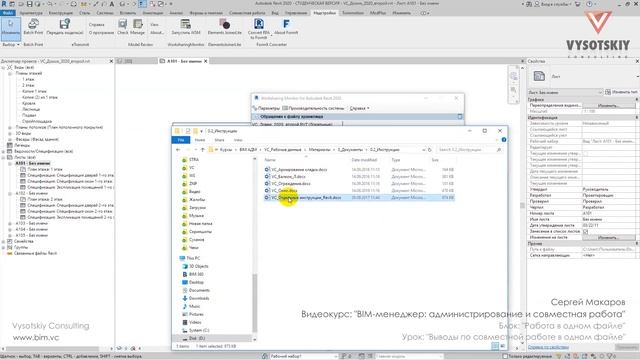This screenshot has width=640, height=360.
Task: Click the Материалы breadcrumb in Explorer address bar
Action: click(320, 150)
